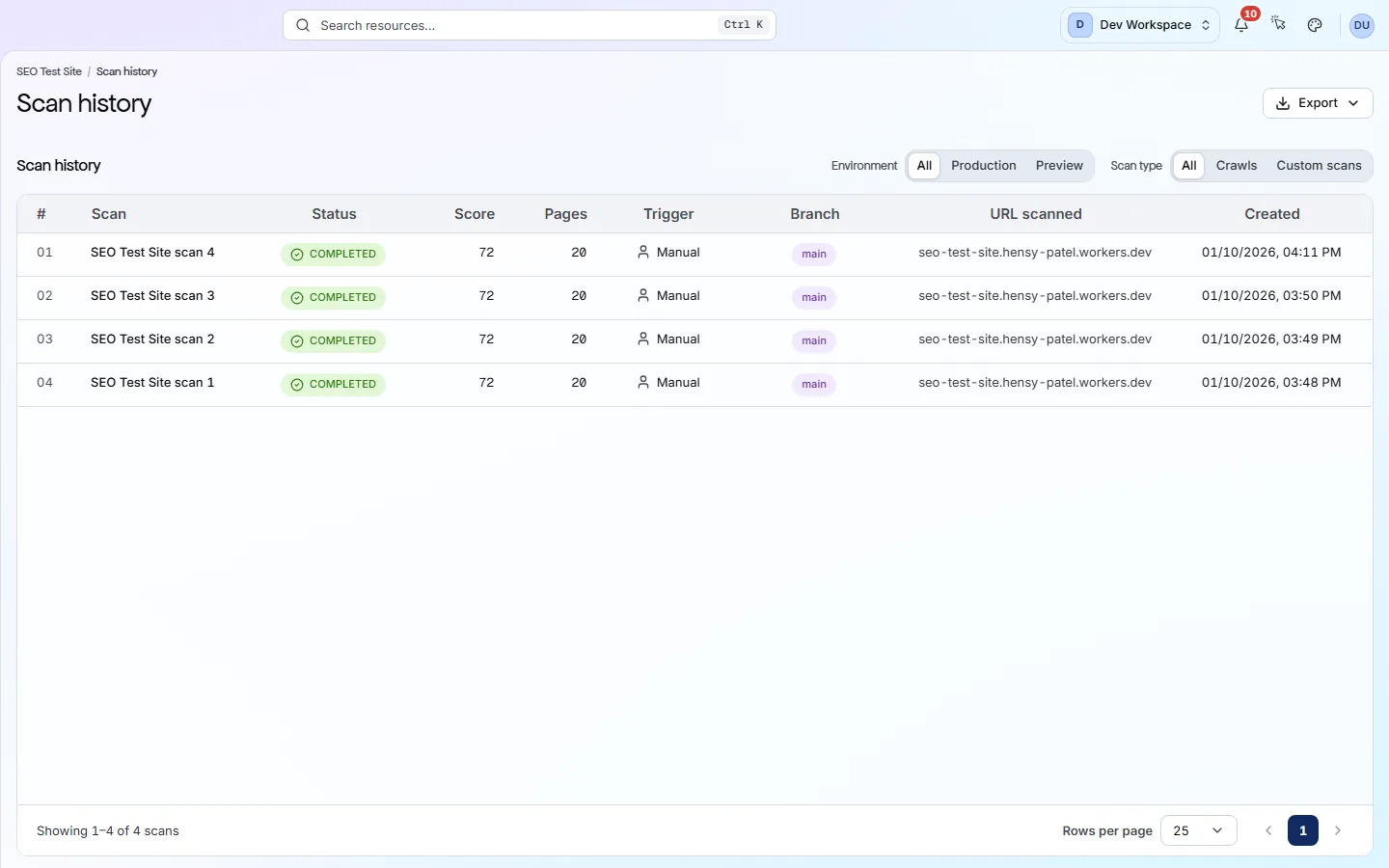Image resolution: width=1389 pixels, height=868 pixels.
Task: Open the theme palette icon
Action: coord(1315,25)
